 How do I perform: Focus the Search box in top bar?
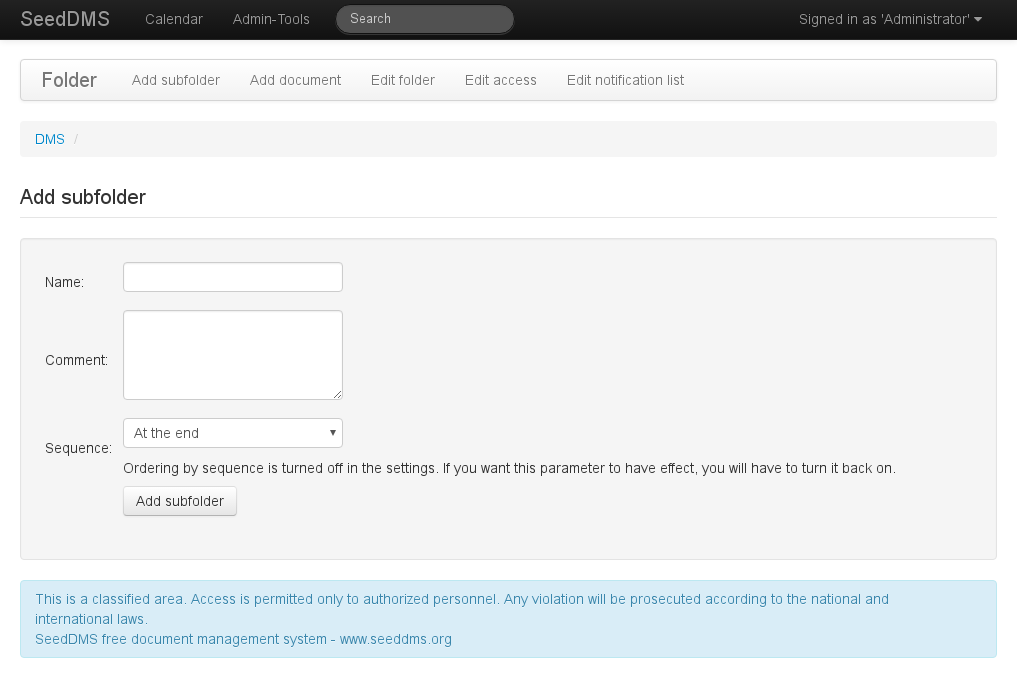coord(424,19)
